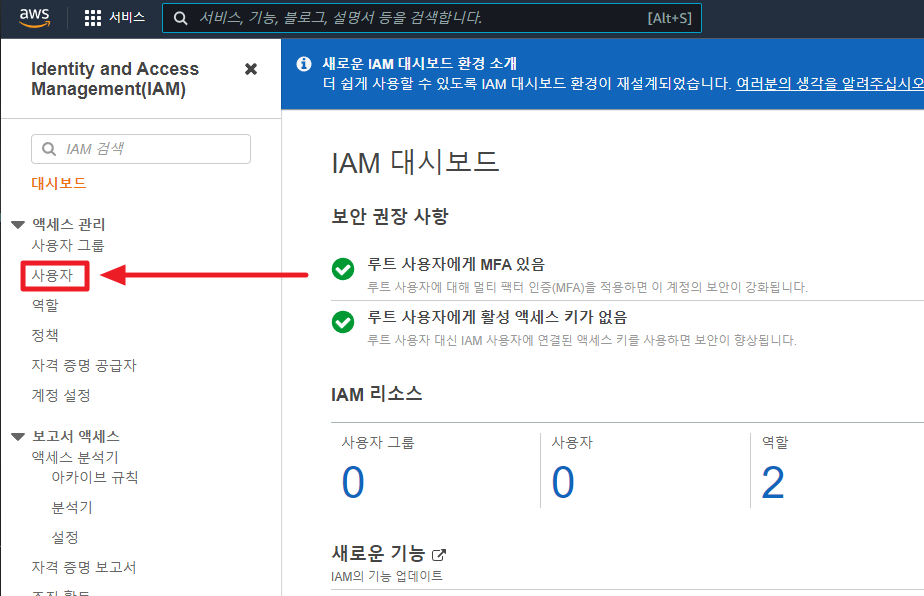Open 분석기 sub-item in sidebar

[x=72, y=507]
